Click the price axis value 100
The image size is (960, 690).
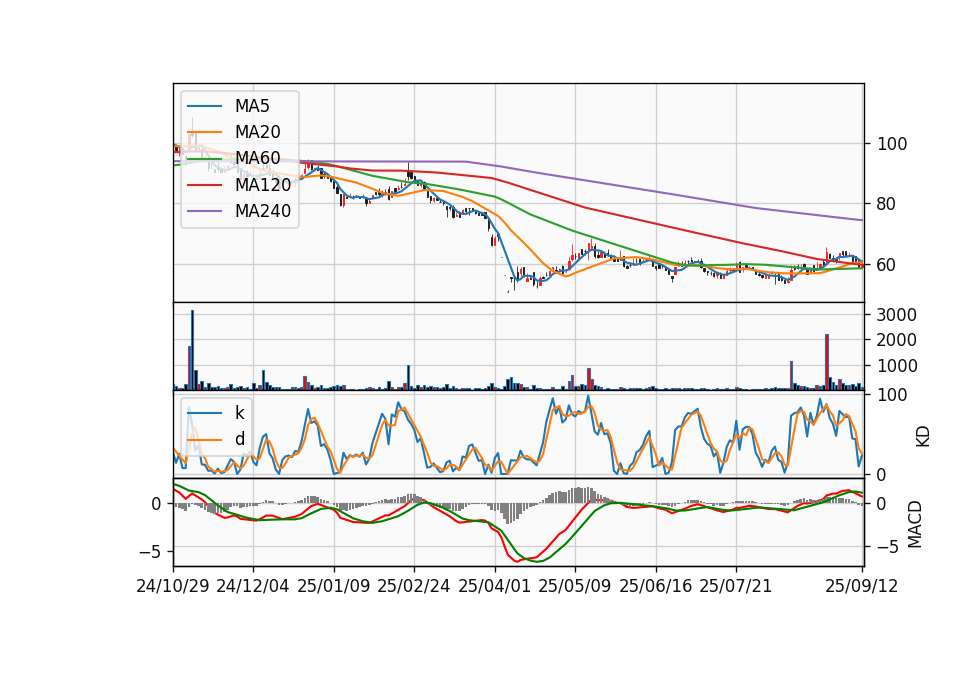[x=892, y=144]
